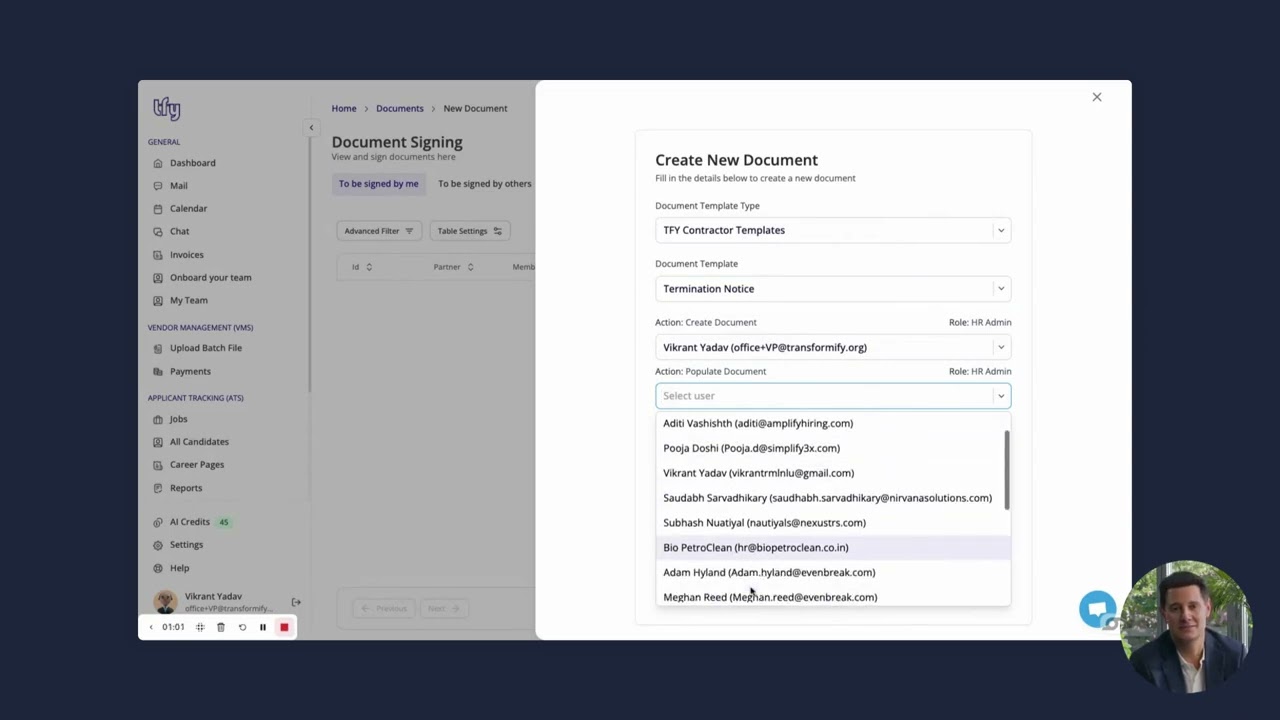Restart the recording
The image size is (1280, 720).
pos(242,627)
